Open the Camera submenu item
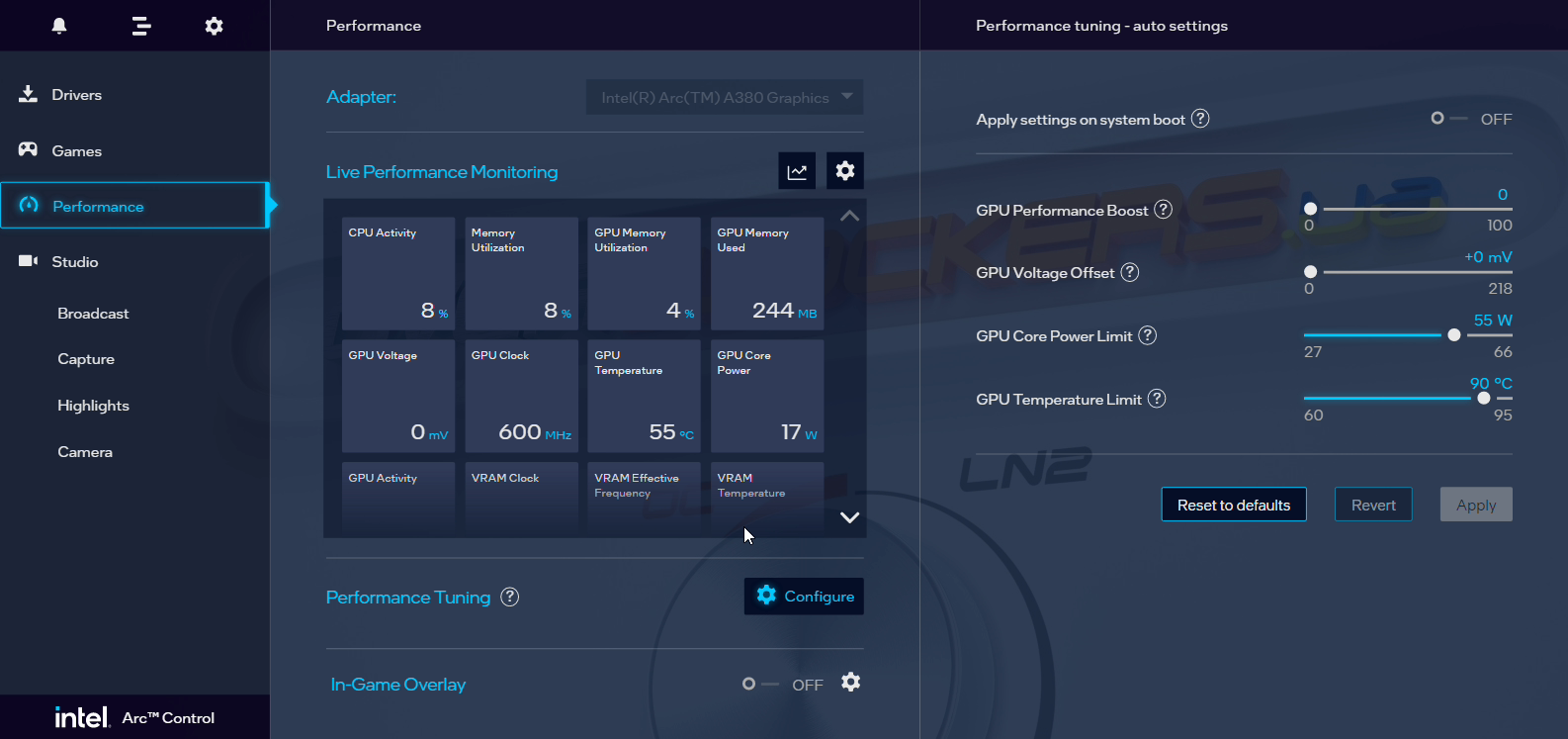Viewport: 1568px width, 739px height. click(x=85, y=452)
